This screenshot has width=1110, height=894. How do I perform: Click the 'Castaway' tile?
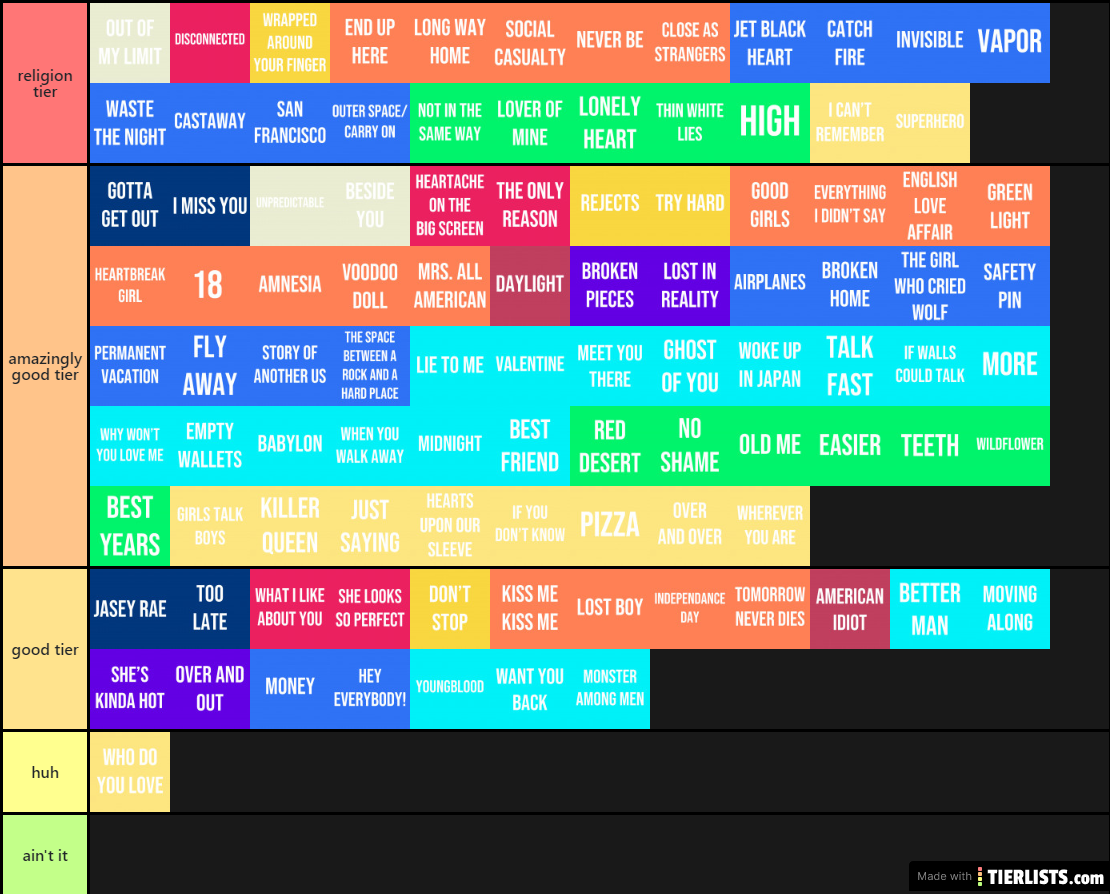pyautogui.click(x=210, y=123)
